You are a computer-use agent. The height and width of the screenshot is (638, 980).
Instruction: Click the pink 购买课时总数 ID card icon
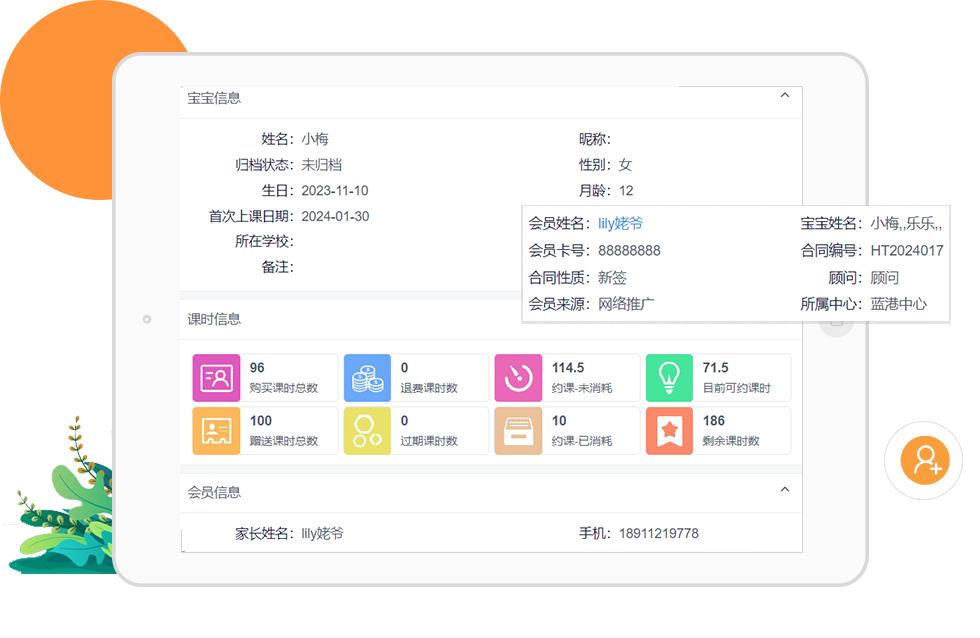tap(216, 378)
